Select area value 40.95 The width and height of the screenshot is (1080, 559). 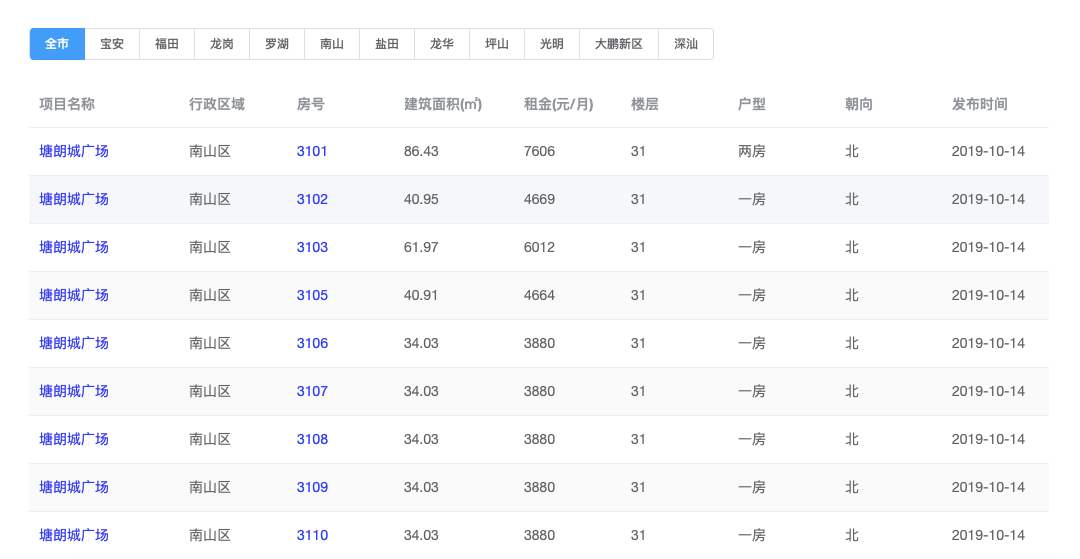(421, 200)
